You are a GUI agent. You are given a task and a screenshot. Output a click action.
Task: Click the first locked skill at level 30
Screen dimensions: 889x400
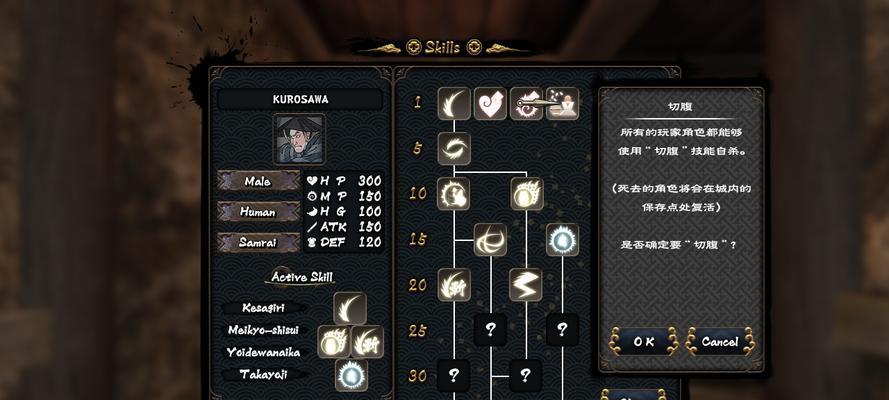point(454,375)
